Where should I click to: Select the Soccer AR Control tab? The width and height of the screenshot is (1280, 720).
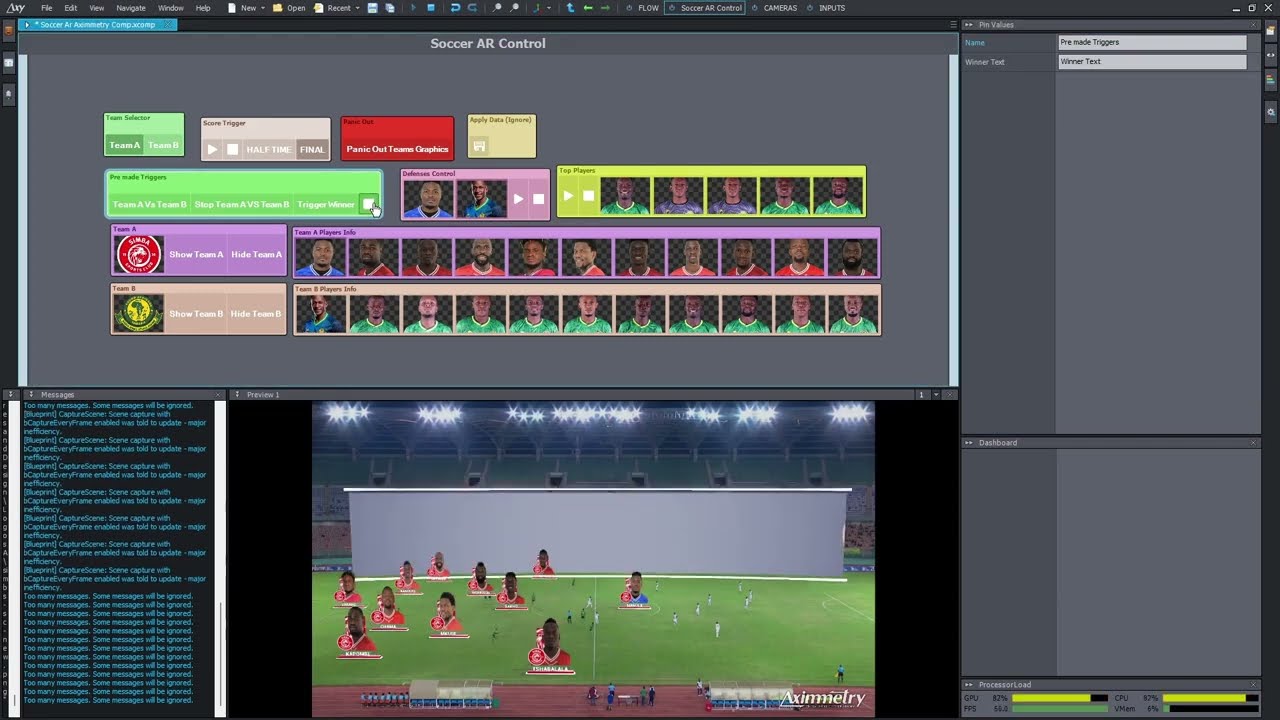(705, 8)
